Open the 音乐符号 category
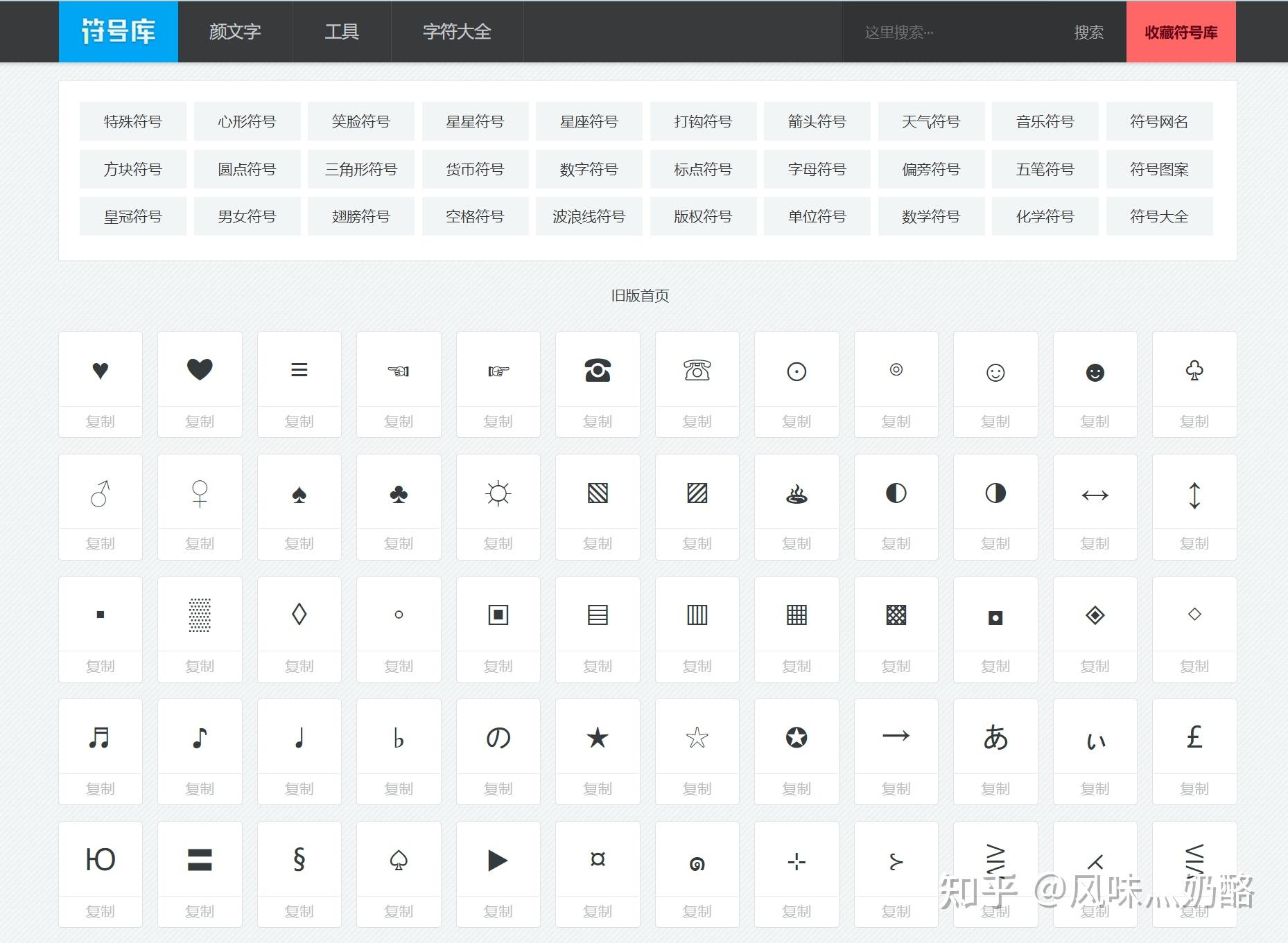The image size is (1288, 943). 1045,121
